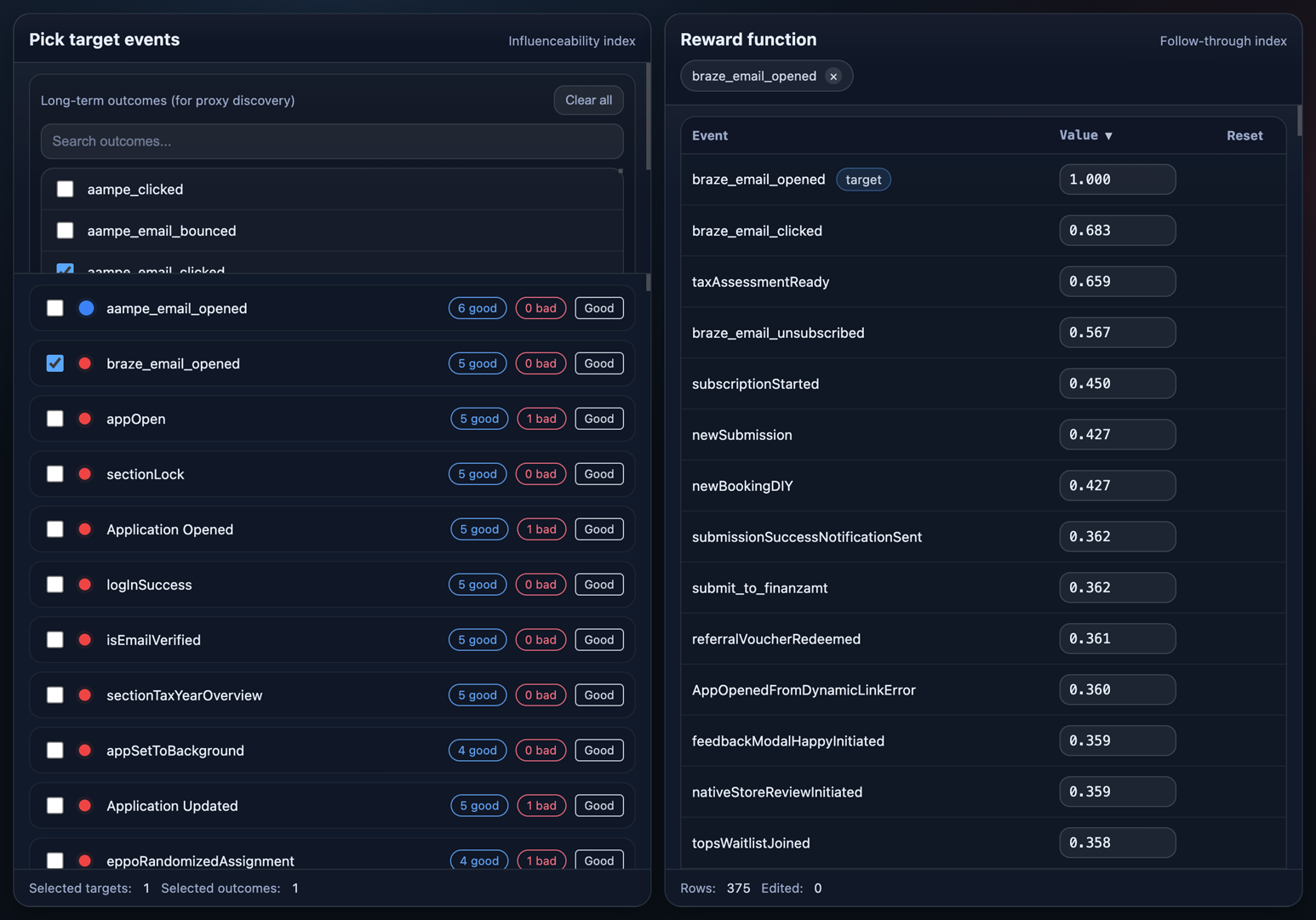
Task: Enable the logInSuccess target checkbox
Action: tap(55, 585)
